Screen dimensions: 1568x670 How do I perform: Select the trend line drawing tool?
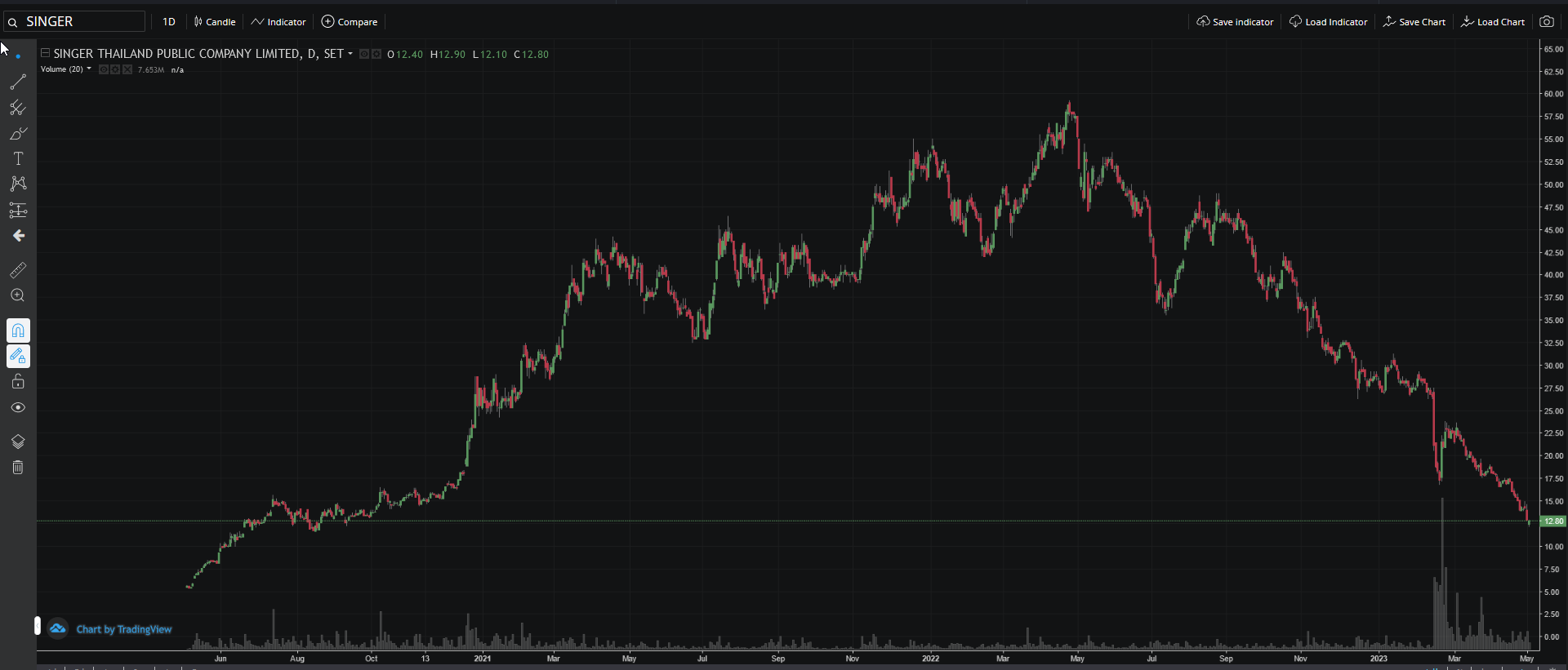pyautogui.click(x=18, y=82)
